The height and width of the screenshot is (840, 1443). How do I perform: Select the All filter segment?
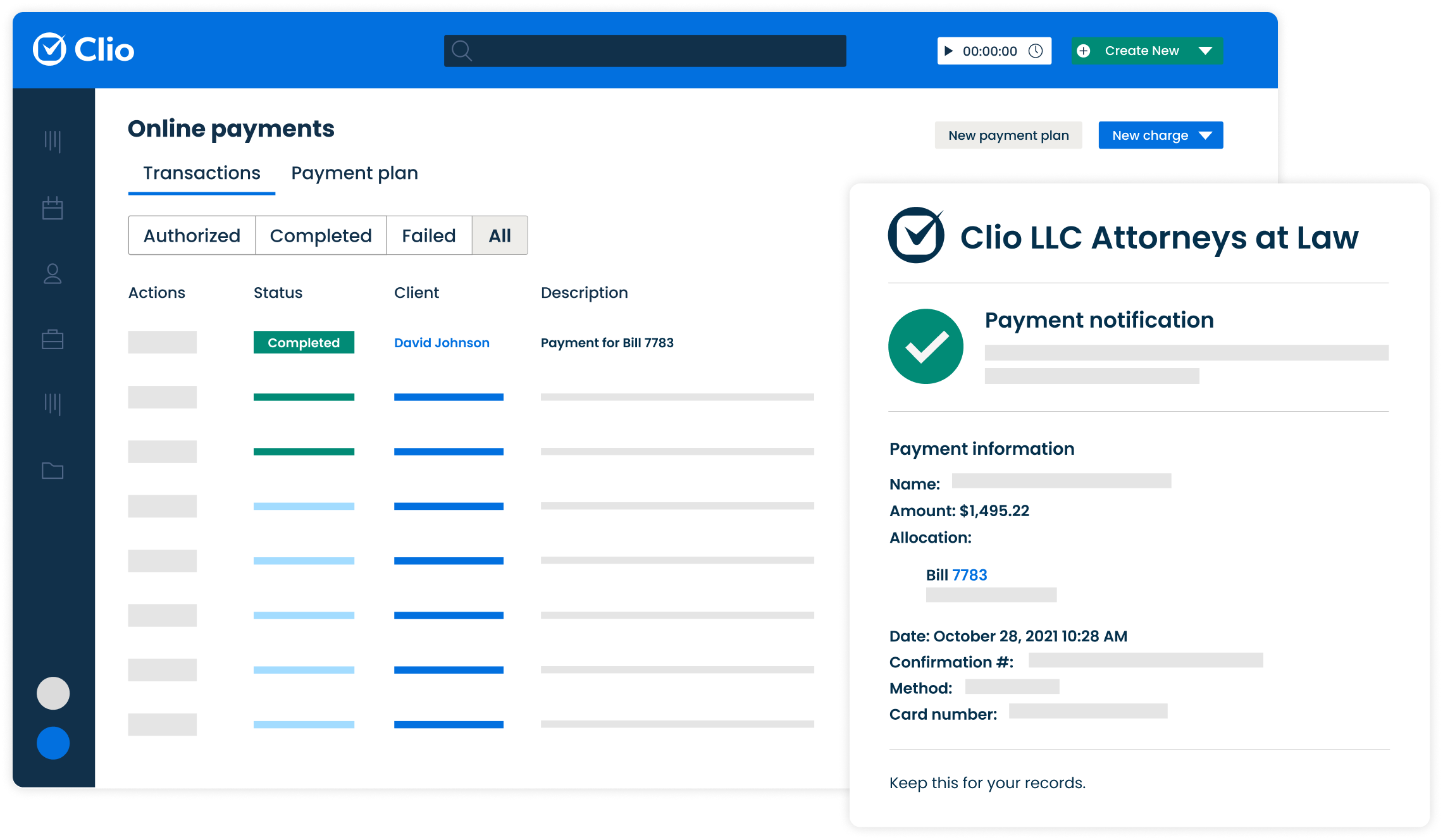coord(500,235)
